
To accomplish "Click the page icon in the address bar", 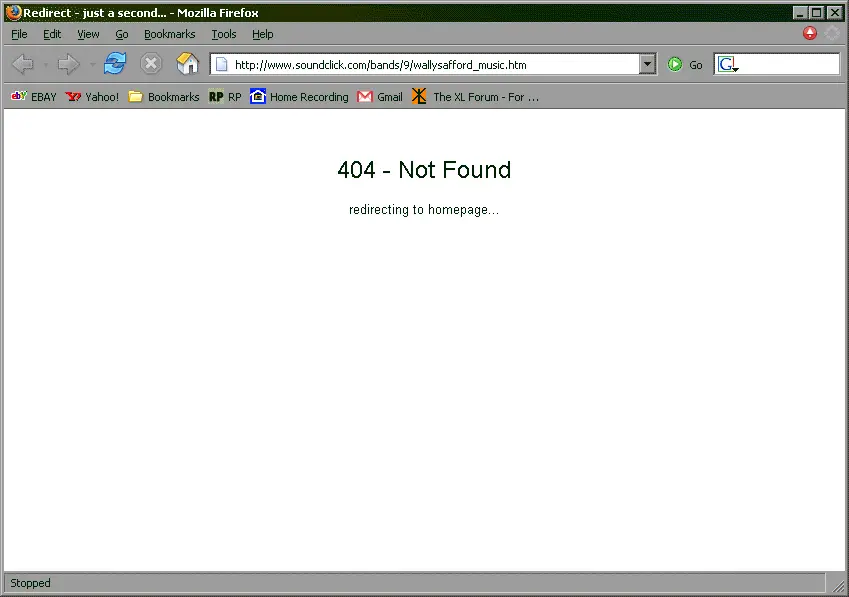I will [x=221, y=65].
